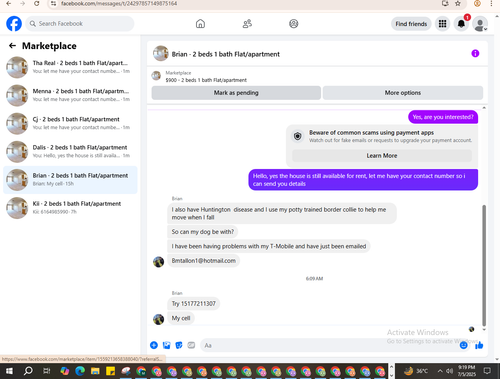
Task: Click More options button
Action: click(x=403, y=93)
